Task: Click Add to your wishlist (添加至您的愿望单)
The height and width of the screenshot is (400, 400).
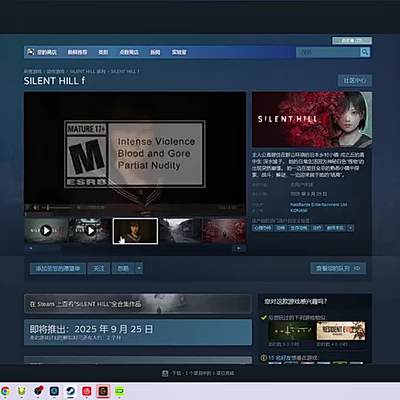Action: pyautogui.click(x=58, y=268)
